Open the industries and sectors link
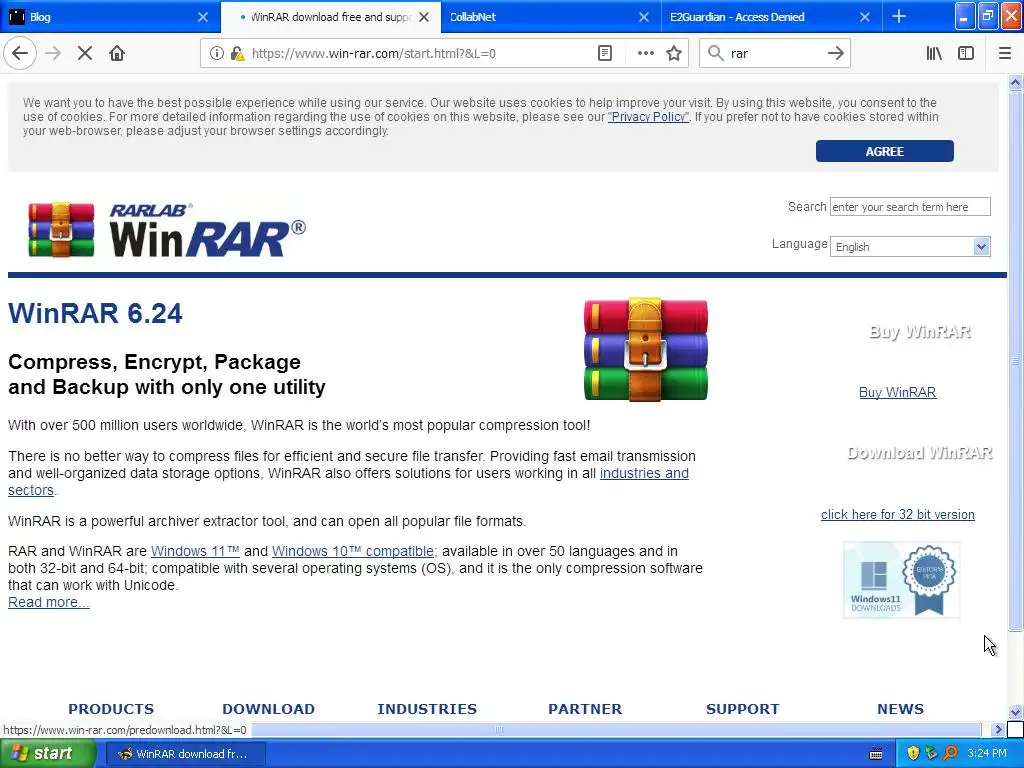Screen dimensions: 1024x768 coord(644,473)
